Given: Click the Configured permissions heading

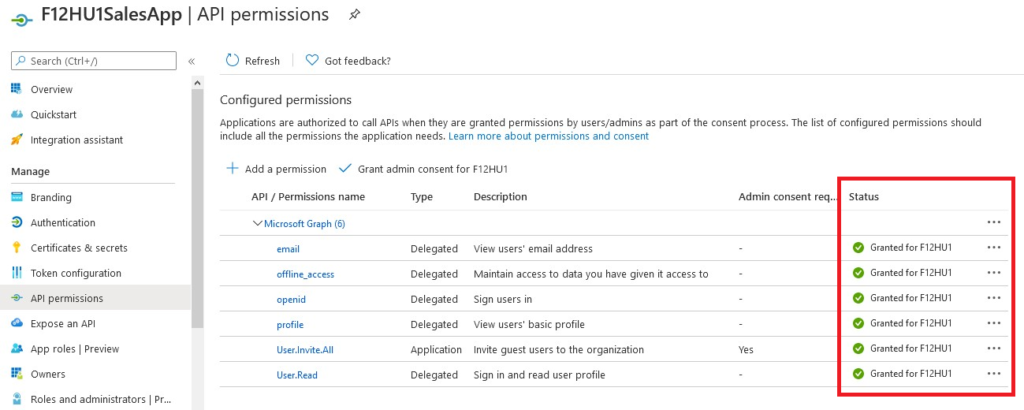Looking at the screenshot, I should (x=285, y=100).
